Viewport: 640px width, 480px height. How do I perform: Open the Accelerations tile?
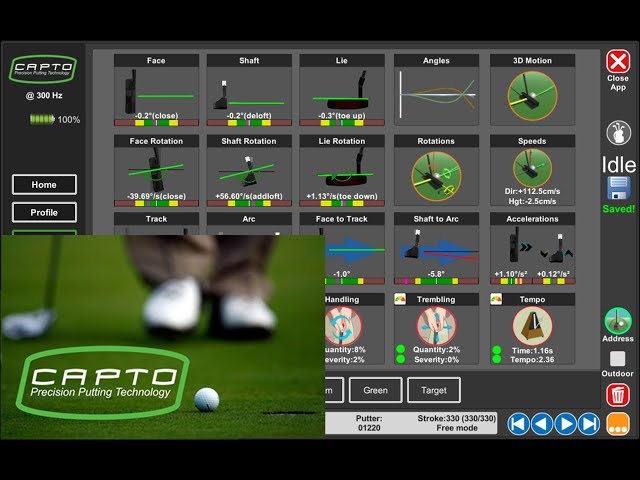coord(532,248)
